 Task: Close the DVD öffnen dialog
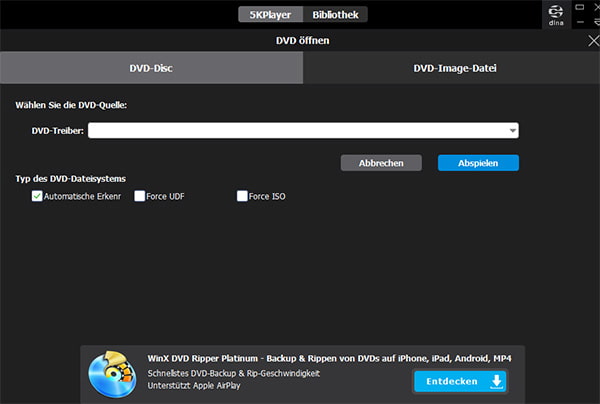(593, 41)
